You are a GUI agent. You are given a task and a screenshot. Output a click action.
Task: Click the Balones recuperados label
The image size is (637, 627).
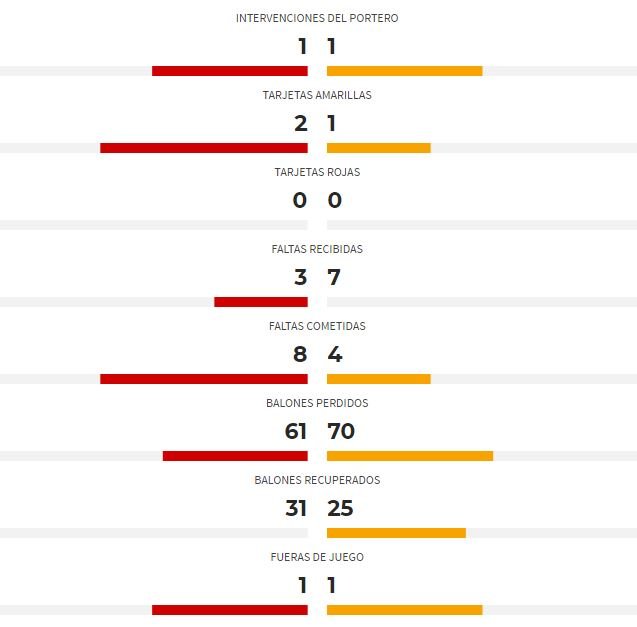[x=317, y=480]
